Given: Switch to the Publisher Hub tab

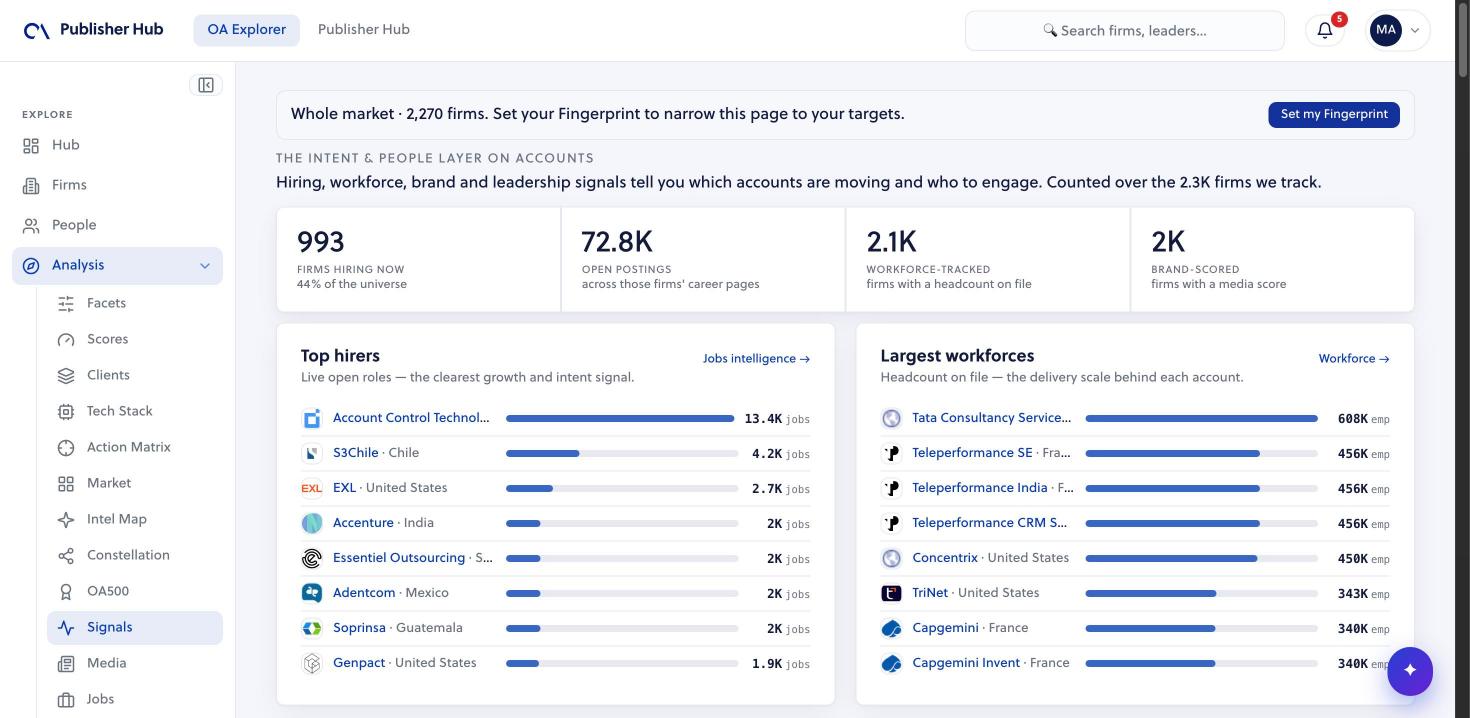Looking at the screenshot, I should tap(364, 30).
